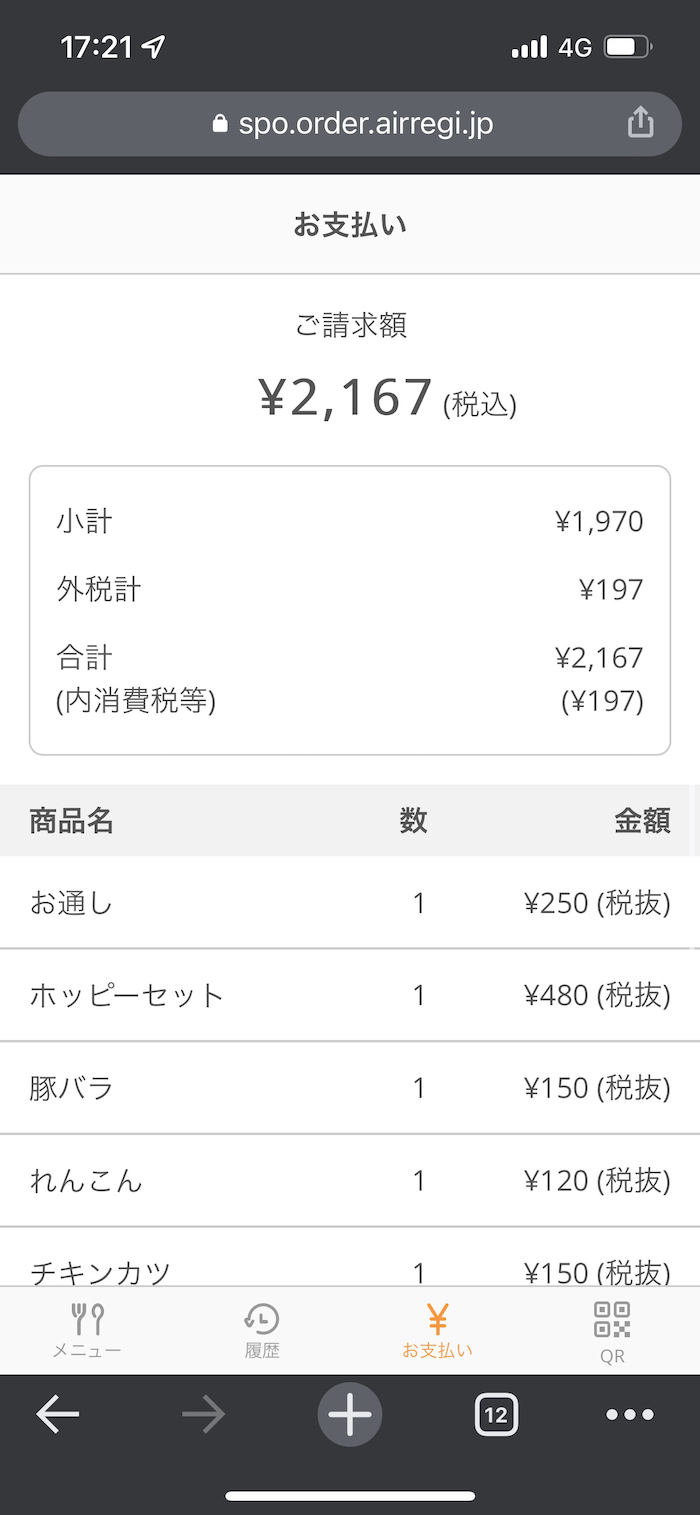The height and width of the screenshot is (1515, 700).
Task: Tap the 小計 subtotal line
Action: pos(349,521)
